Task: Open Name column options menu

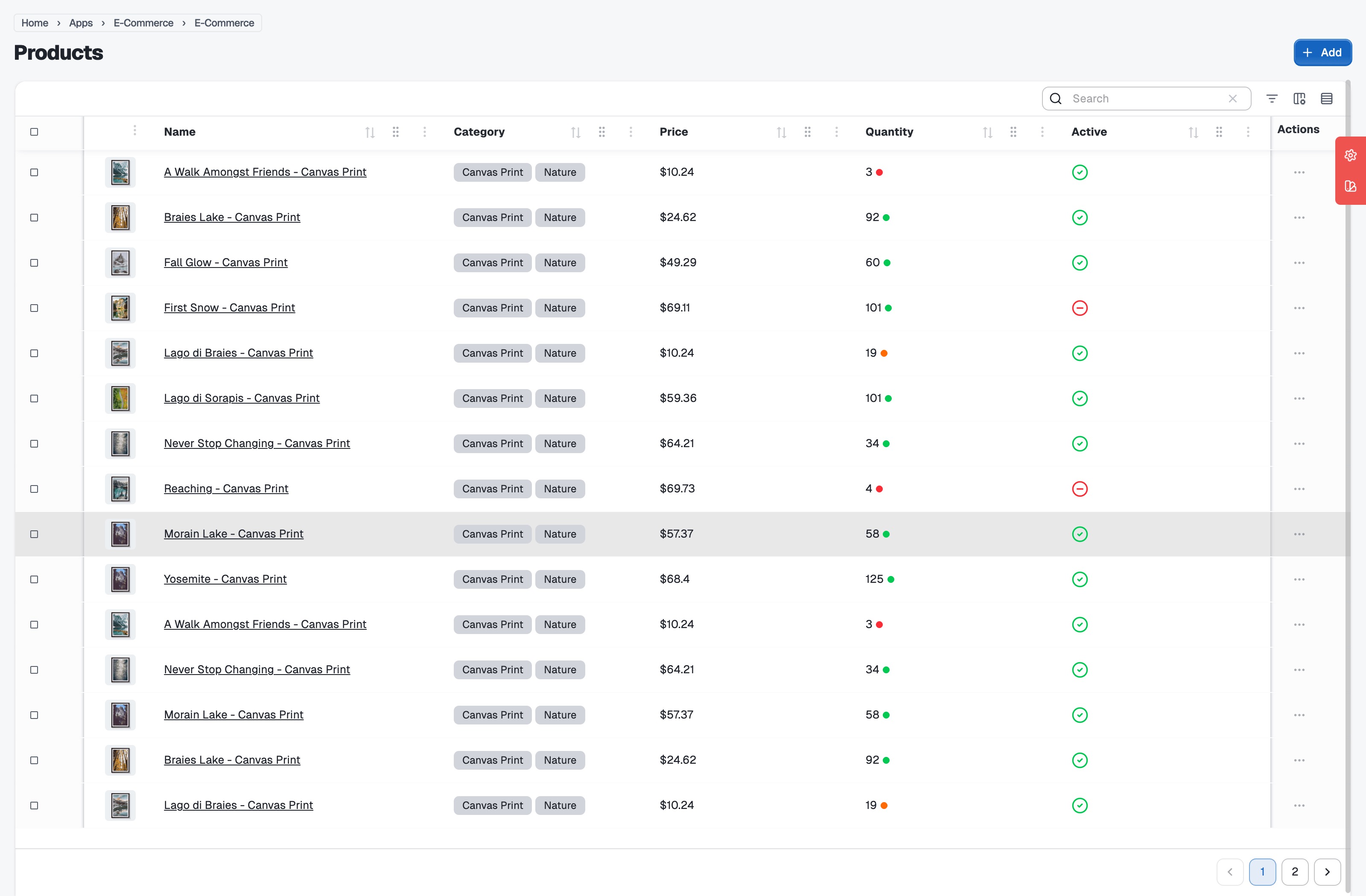Action: pyautogui.click(x=425, y=132)
